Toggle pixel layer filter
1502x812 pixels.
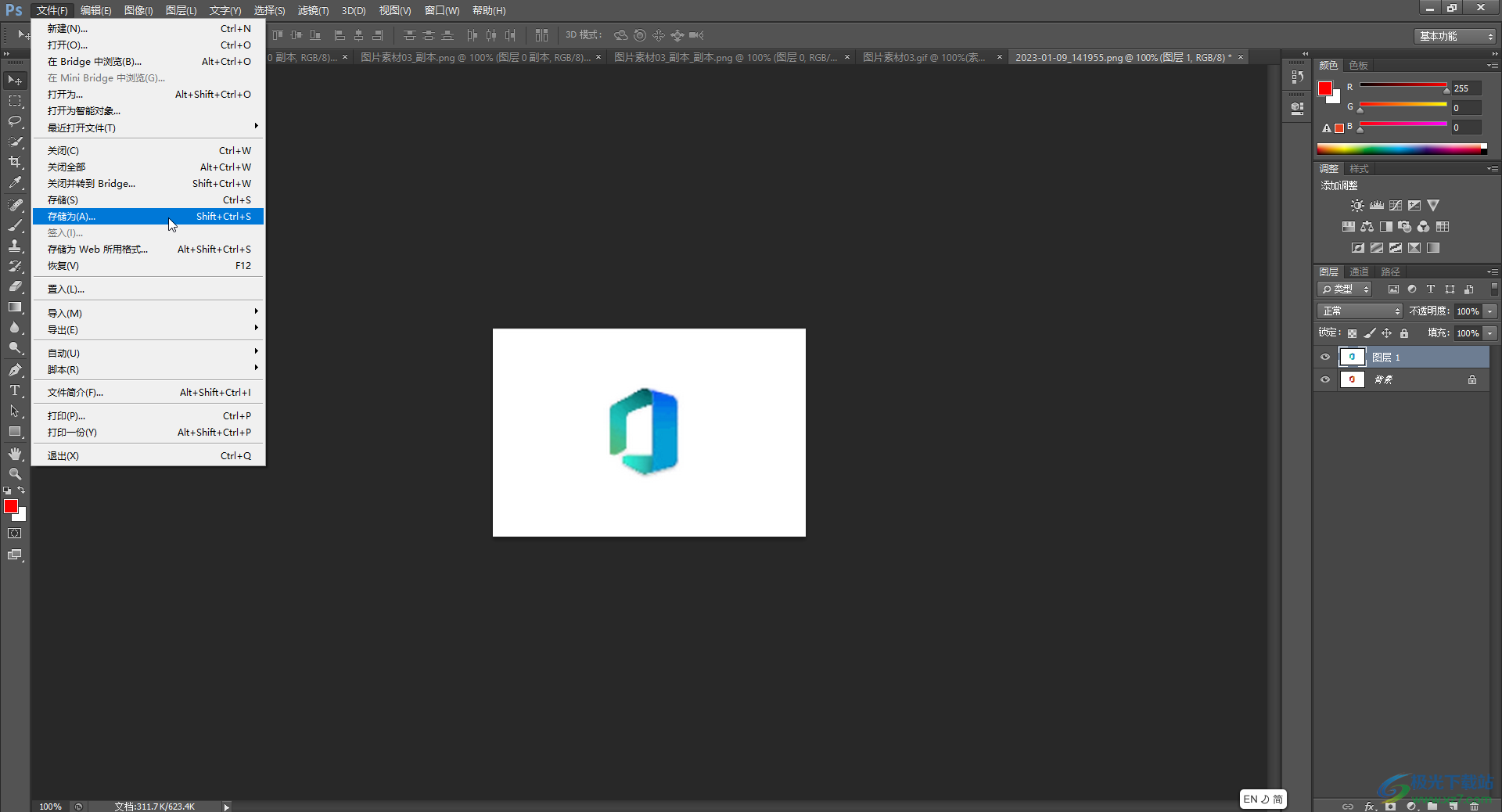point(1393,289)
